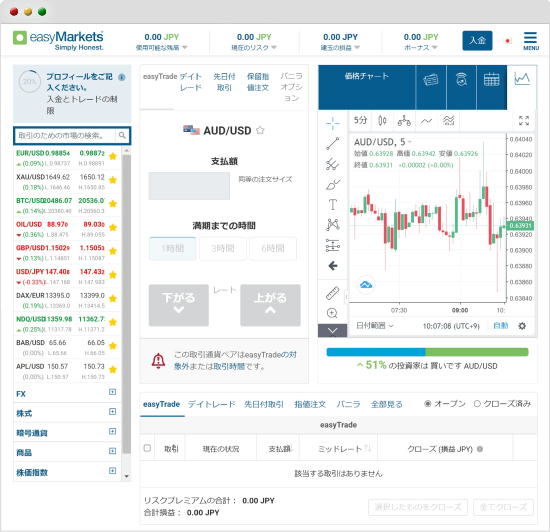
Task: Switch to デイトレード tab in positions table
Action: 212,404
